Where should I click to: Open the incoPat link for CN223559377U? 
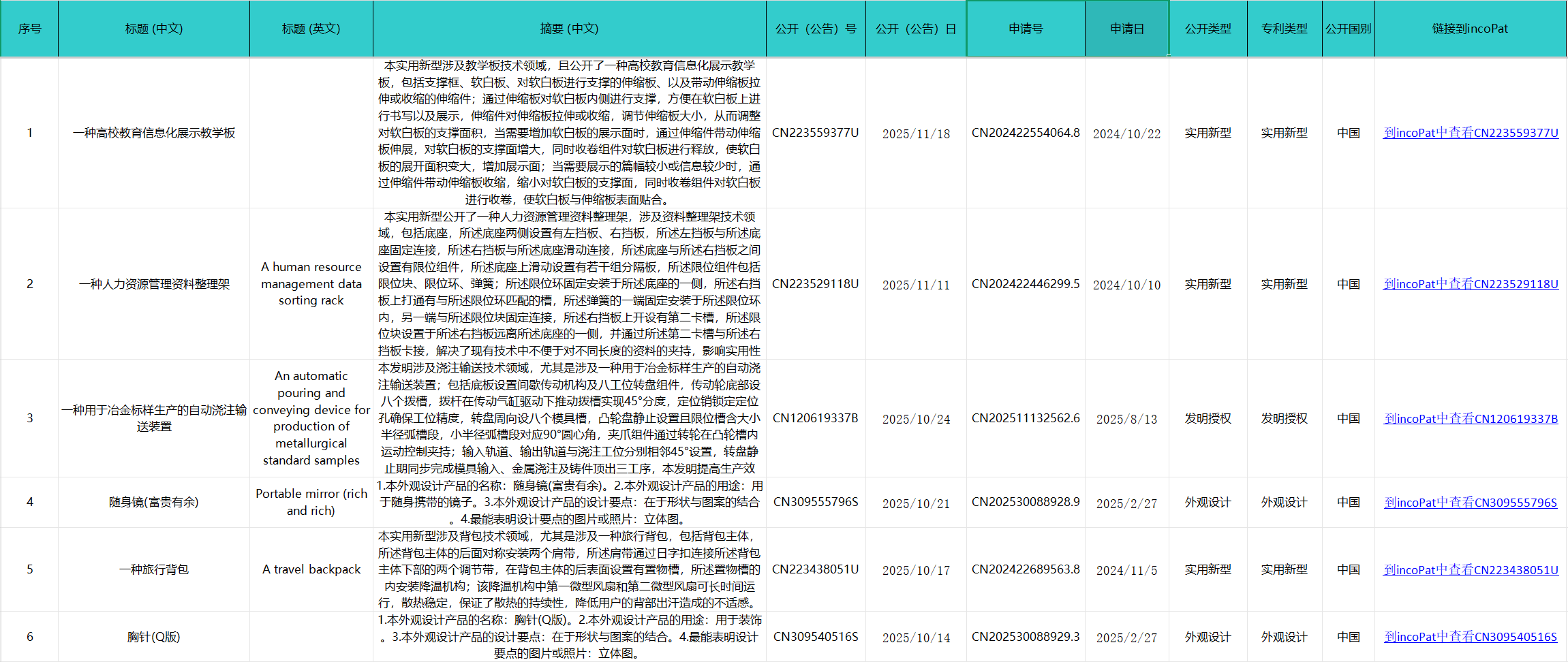pos(1471,133)
